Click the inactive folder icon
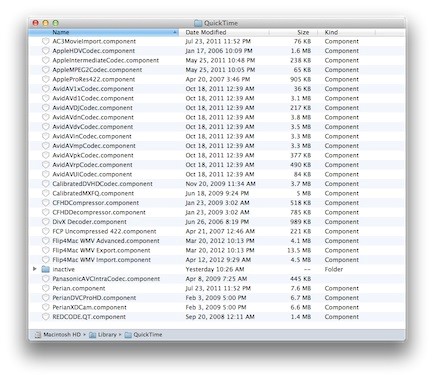The height and width of the screenshot is (380, 434). pos(46,269)
